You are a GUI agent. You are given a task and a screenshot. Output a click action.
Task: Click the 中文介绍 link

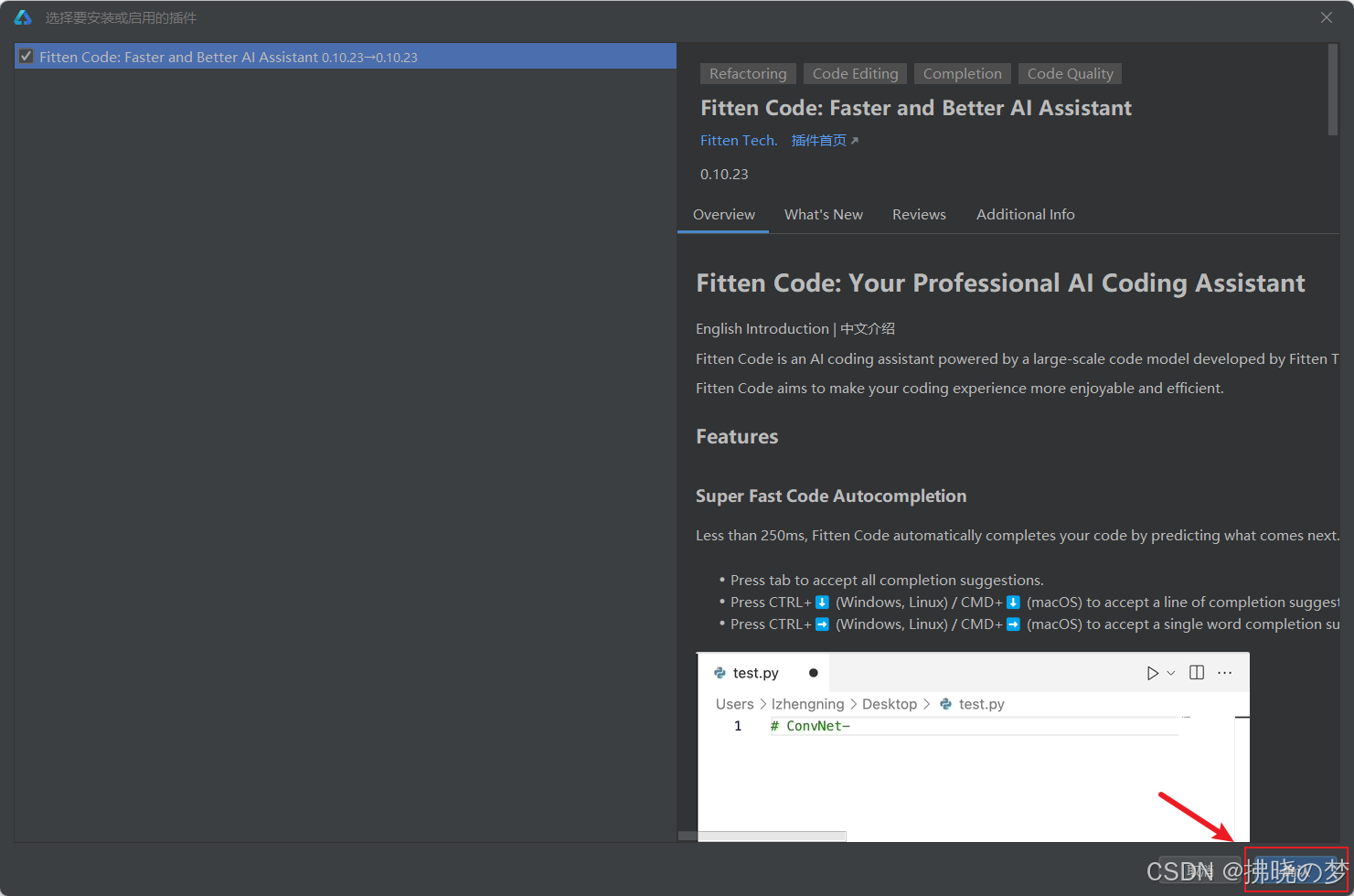867,328
